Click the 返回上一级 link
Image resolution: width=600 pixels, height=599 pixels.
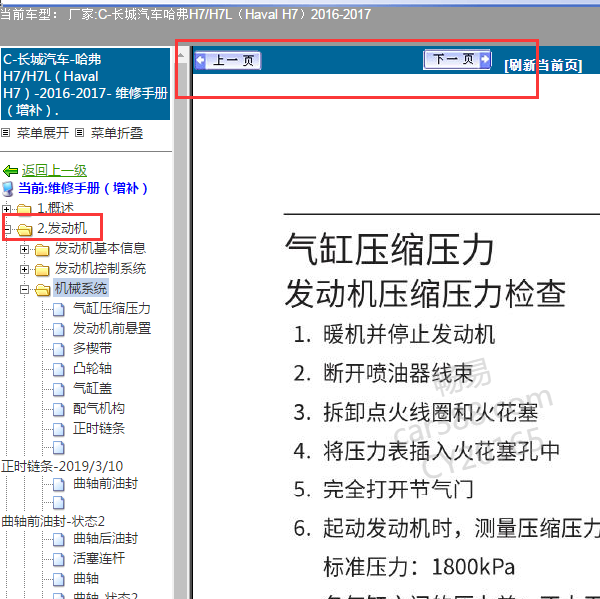(54, 170)
